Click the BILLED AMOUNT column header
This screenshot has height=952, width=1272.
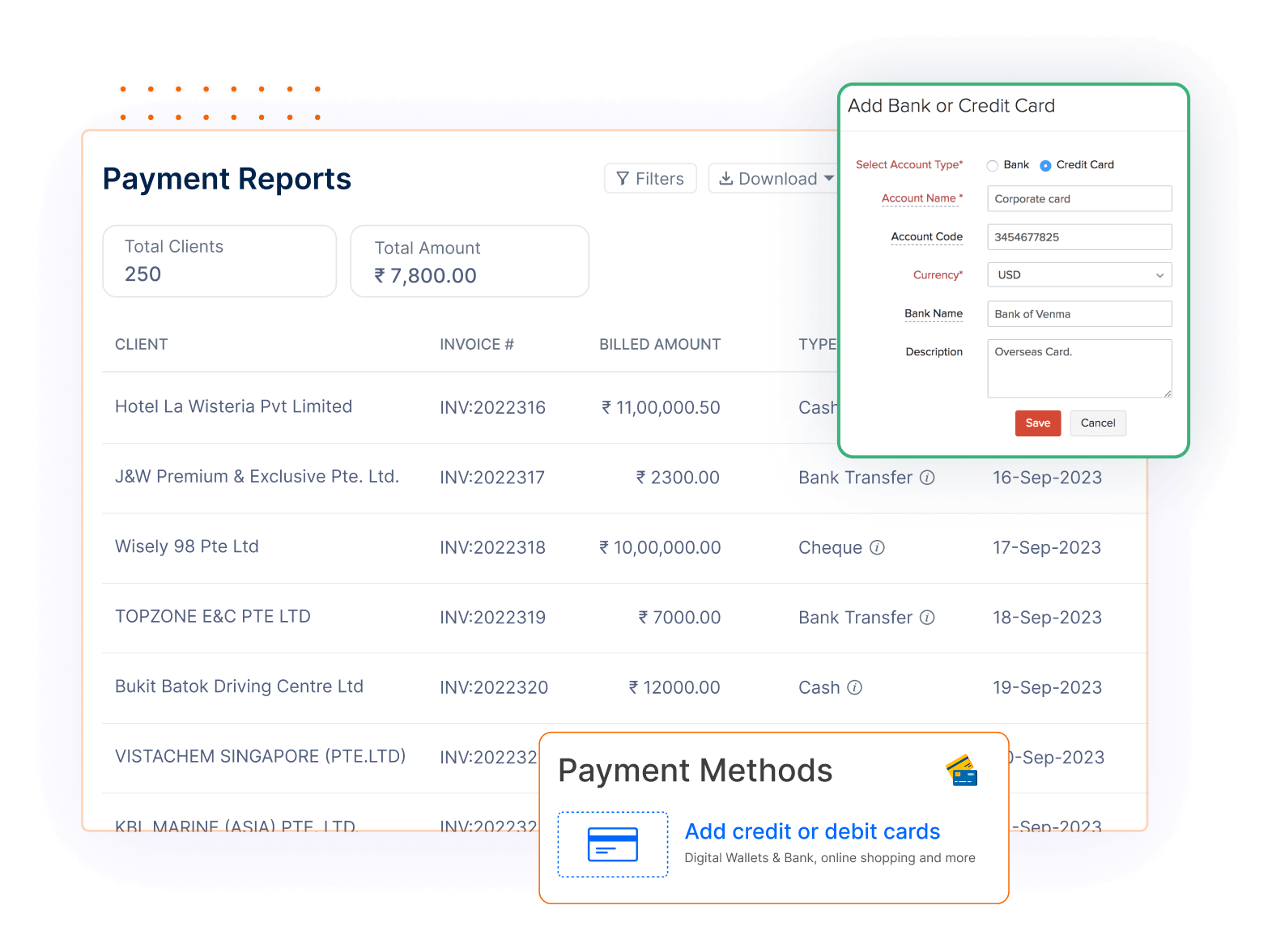coord(660,344)
